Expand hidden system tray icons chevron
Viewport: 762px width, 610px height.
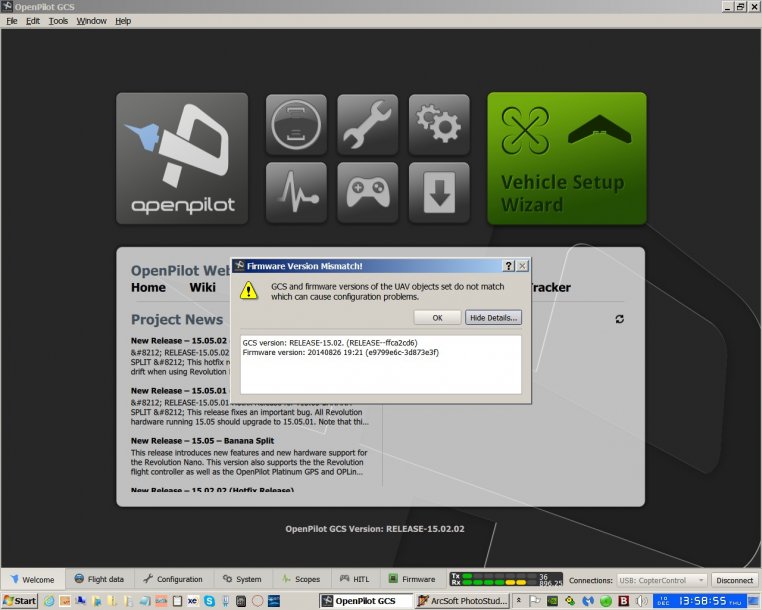519,601
